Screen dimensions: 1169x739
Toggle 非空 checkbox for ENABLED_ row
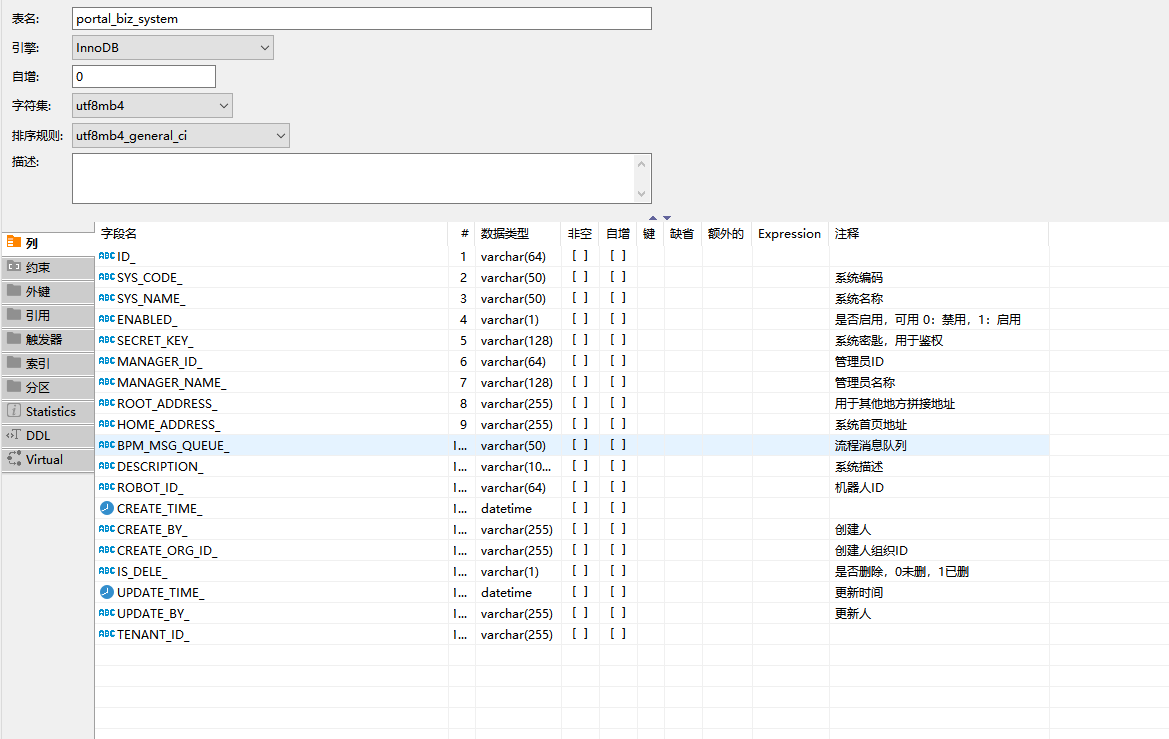coord(580,319)
